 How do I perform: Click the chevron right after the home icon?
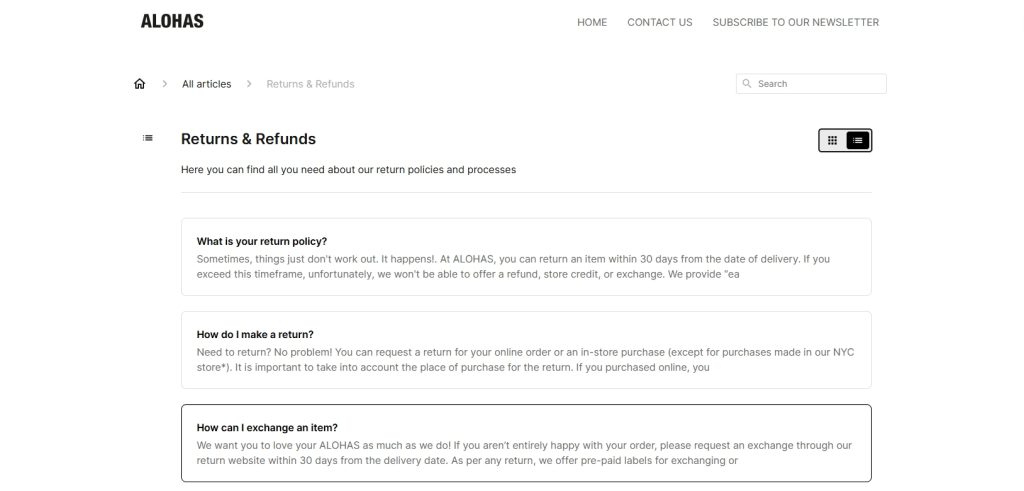coord(165,84)
